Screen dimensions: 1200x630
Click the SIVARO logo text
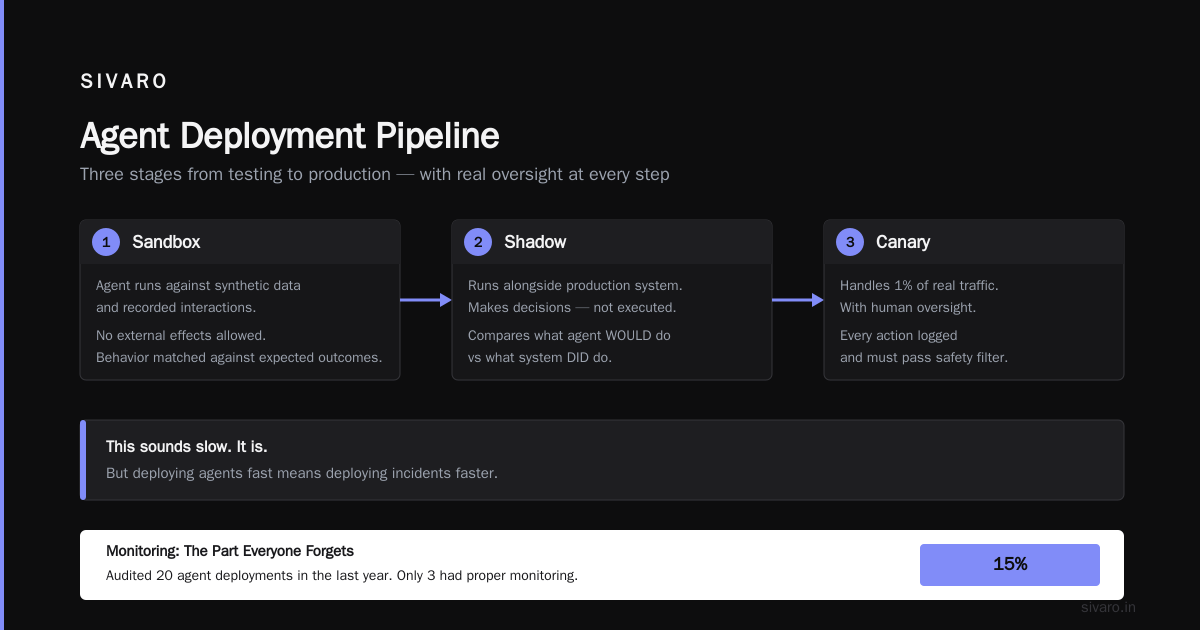point(124,82)
